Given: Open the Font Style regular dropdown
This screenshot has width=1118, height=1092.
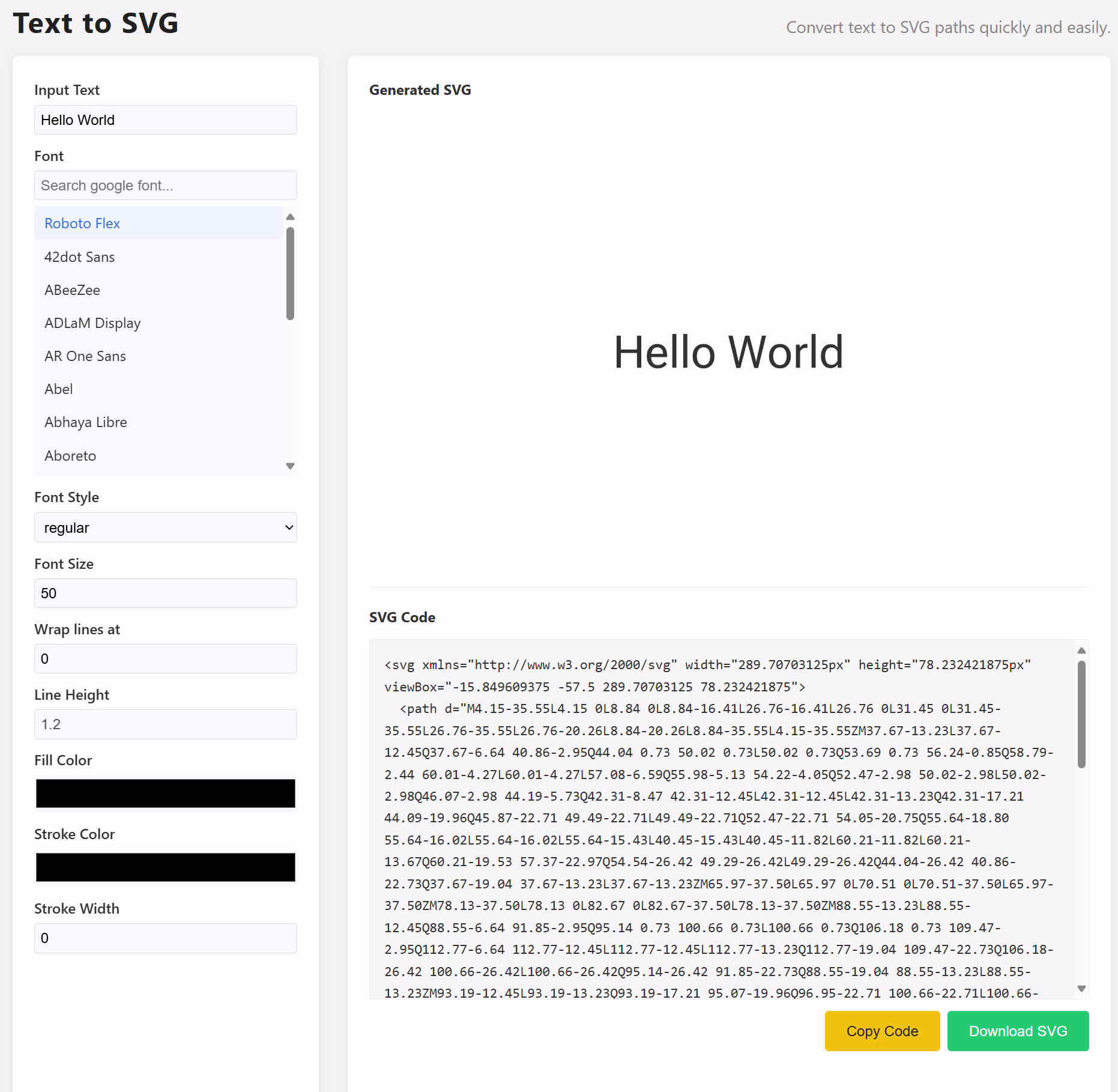Looking at the screenshot, I should point(166,527).
